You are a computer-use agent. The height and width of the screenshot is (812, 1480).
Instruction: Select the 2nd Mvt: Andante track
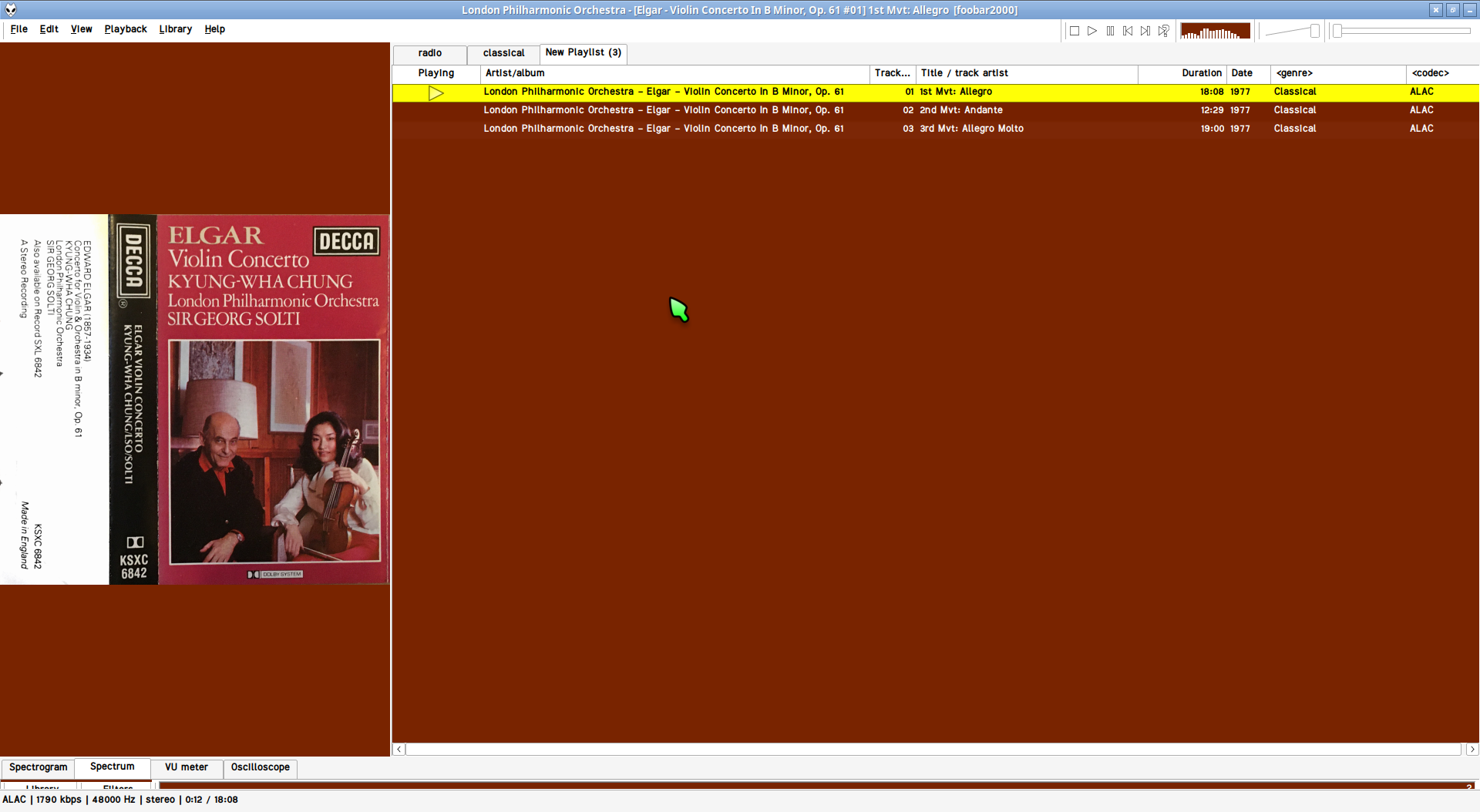(x=936, y=110)
